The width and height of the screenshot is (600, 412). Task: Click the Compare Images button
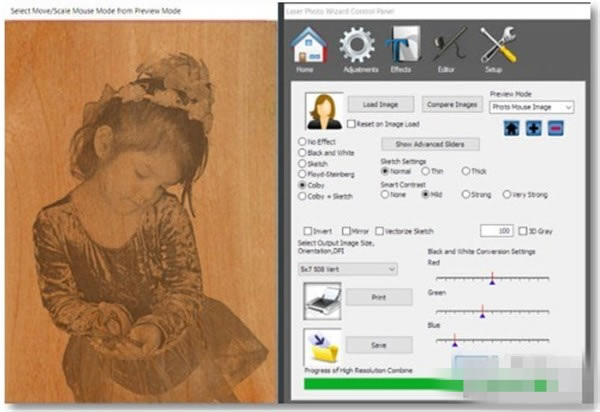click(x=452, y=104)
